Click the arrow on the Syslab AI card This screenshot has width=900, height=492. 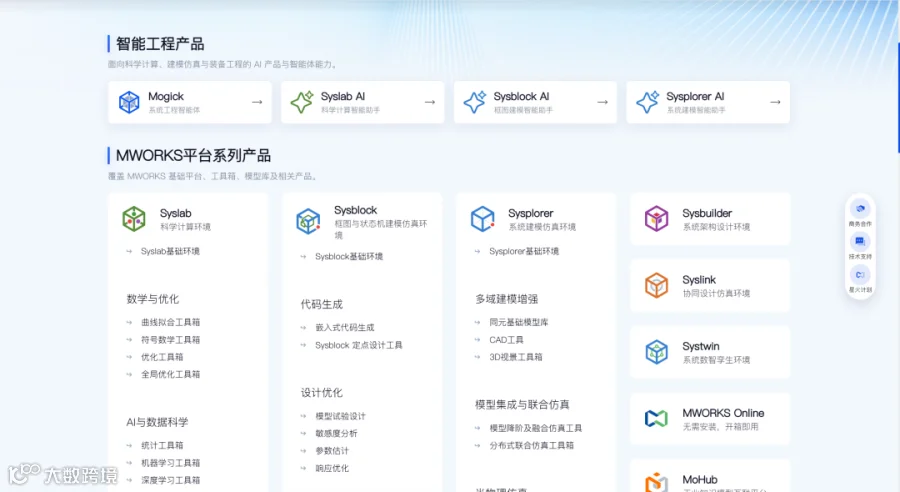pos(430,102)
